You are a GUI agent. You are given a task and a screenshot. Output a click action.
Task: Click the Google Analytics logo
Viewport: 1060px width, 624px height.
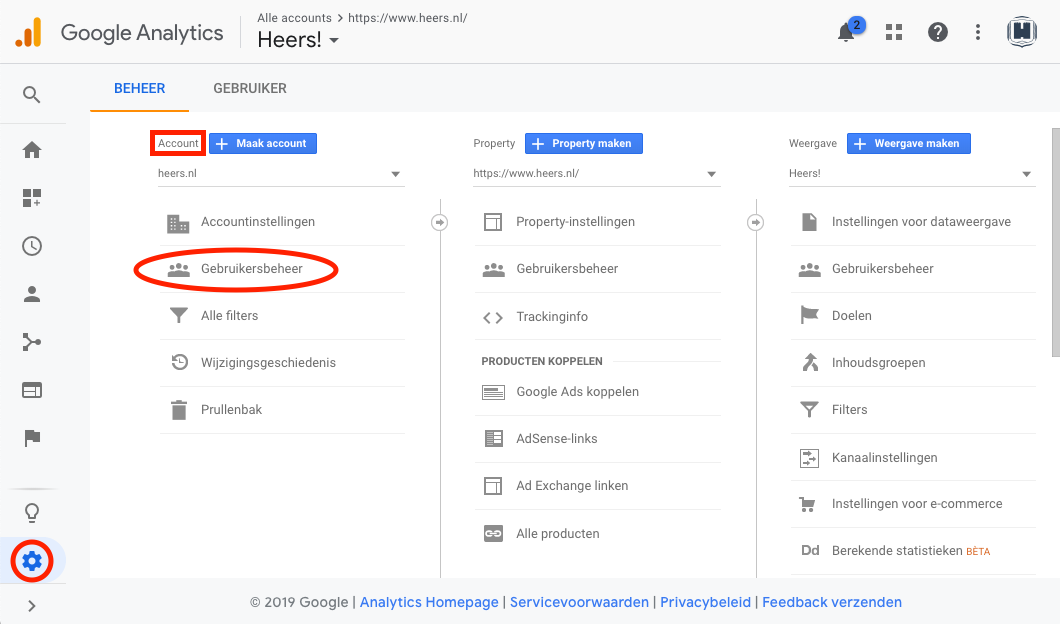28,32
